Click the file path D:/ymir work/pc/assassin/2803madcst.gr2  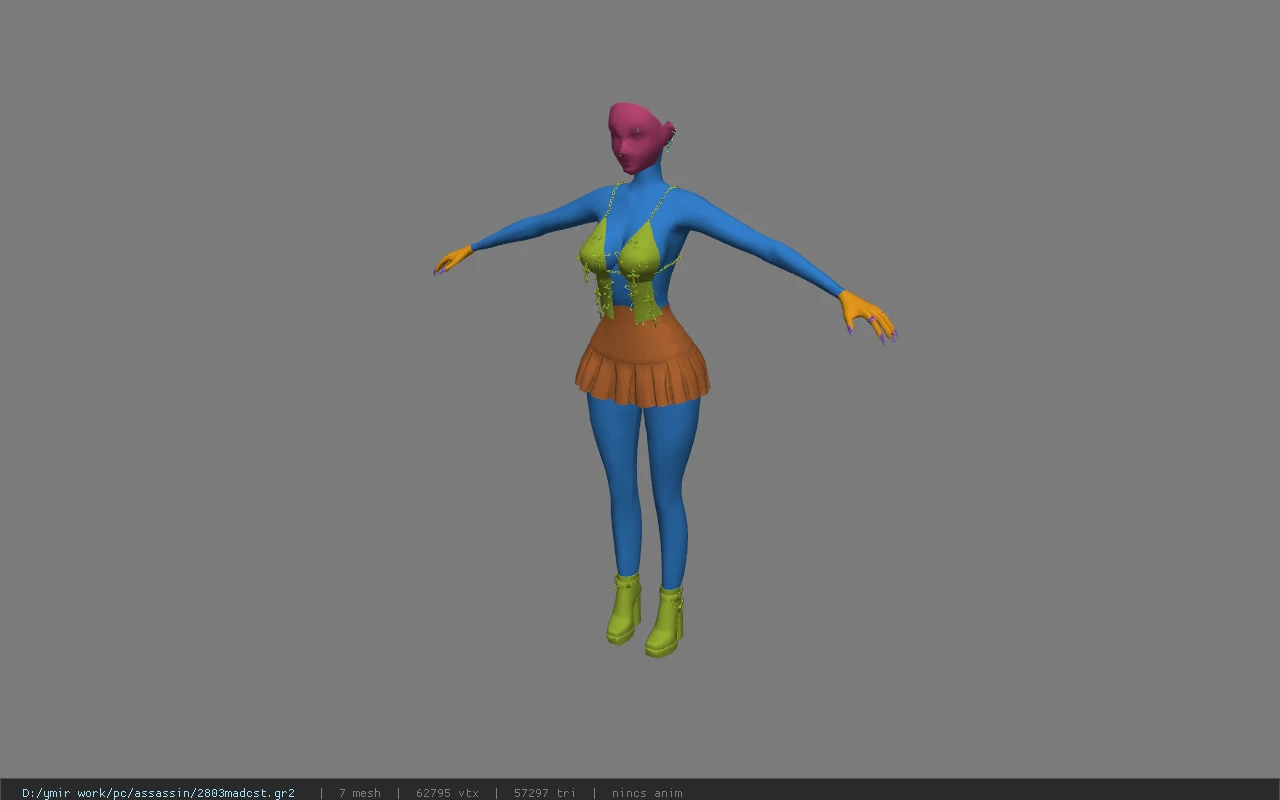[158, 793]
